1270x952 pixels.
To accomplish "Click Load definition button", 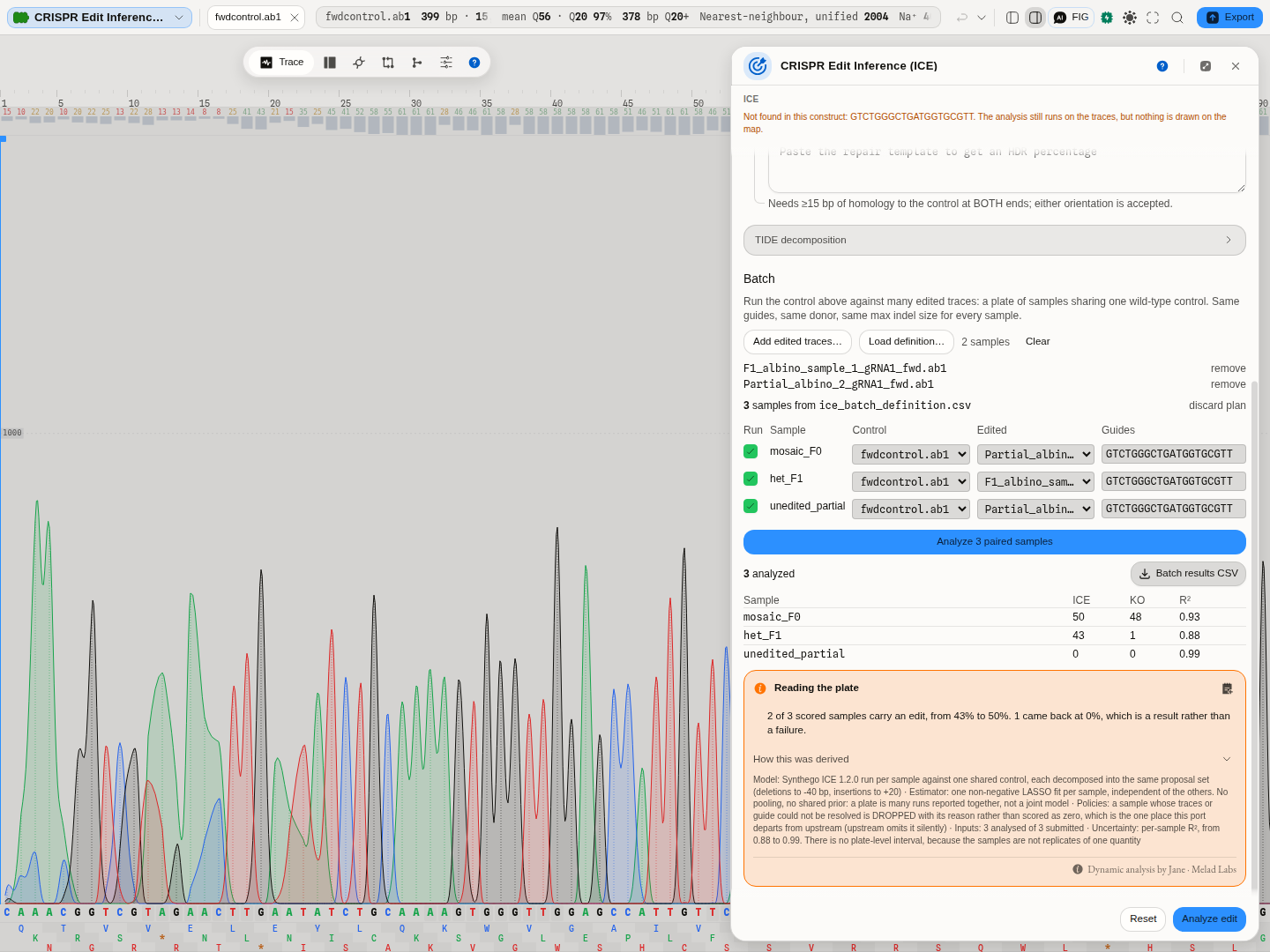I will click(x=907, y=342).
